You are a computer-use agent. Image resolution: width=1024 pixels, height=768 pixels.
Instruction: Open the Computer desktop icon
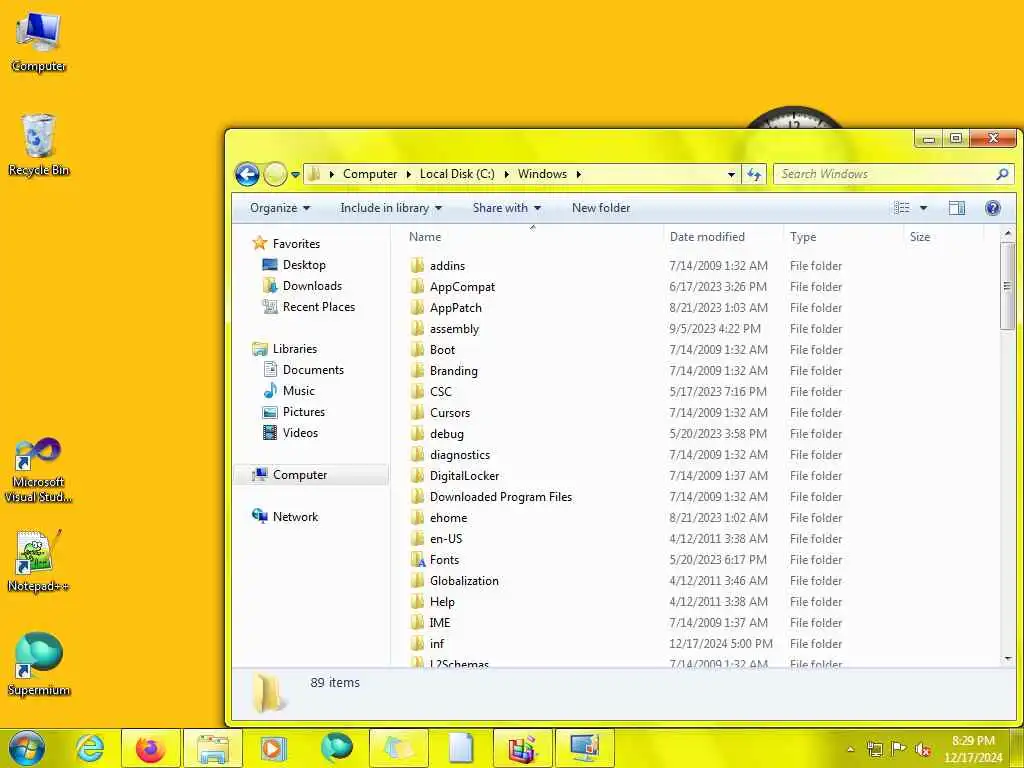click(39, 43)
